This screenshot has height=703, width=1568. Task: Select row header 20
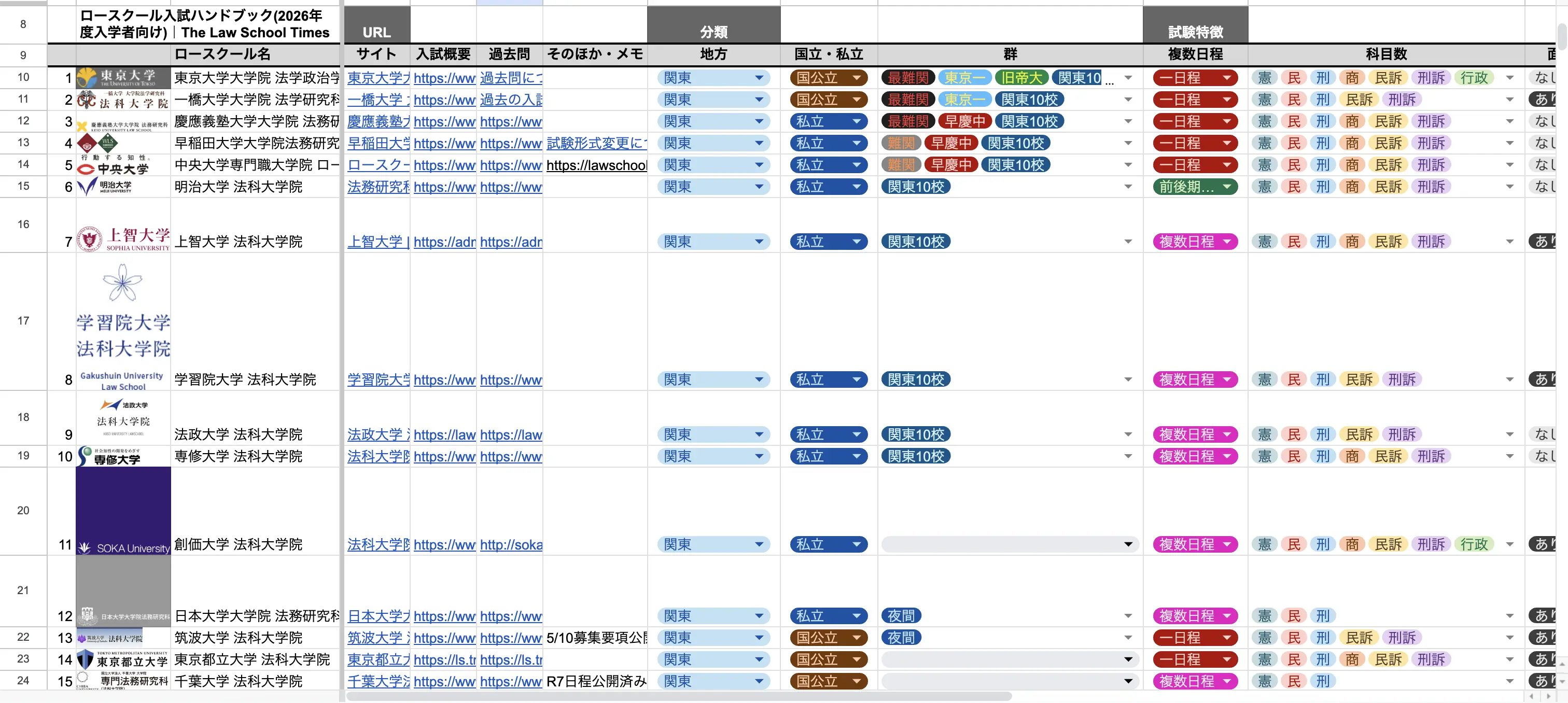[x=23, y=511]
